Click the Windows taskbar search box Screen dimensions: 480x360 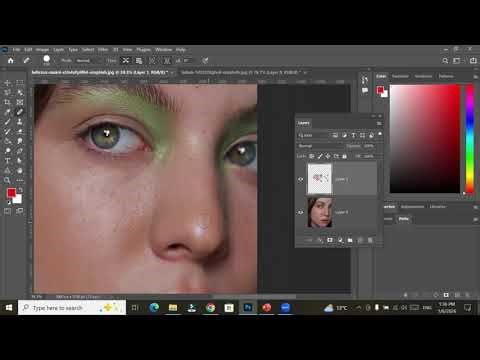pyautogui.click(x=72, y=308)
